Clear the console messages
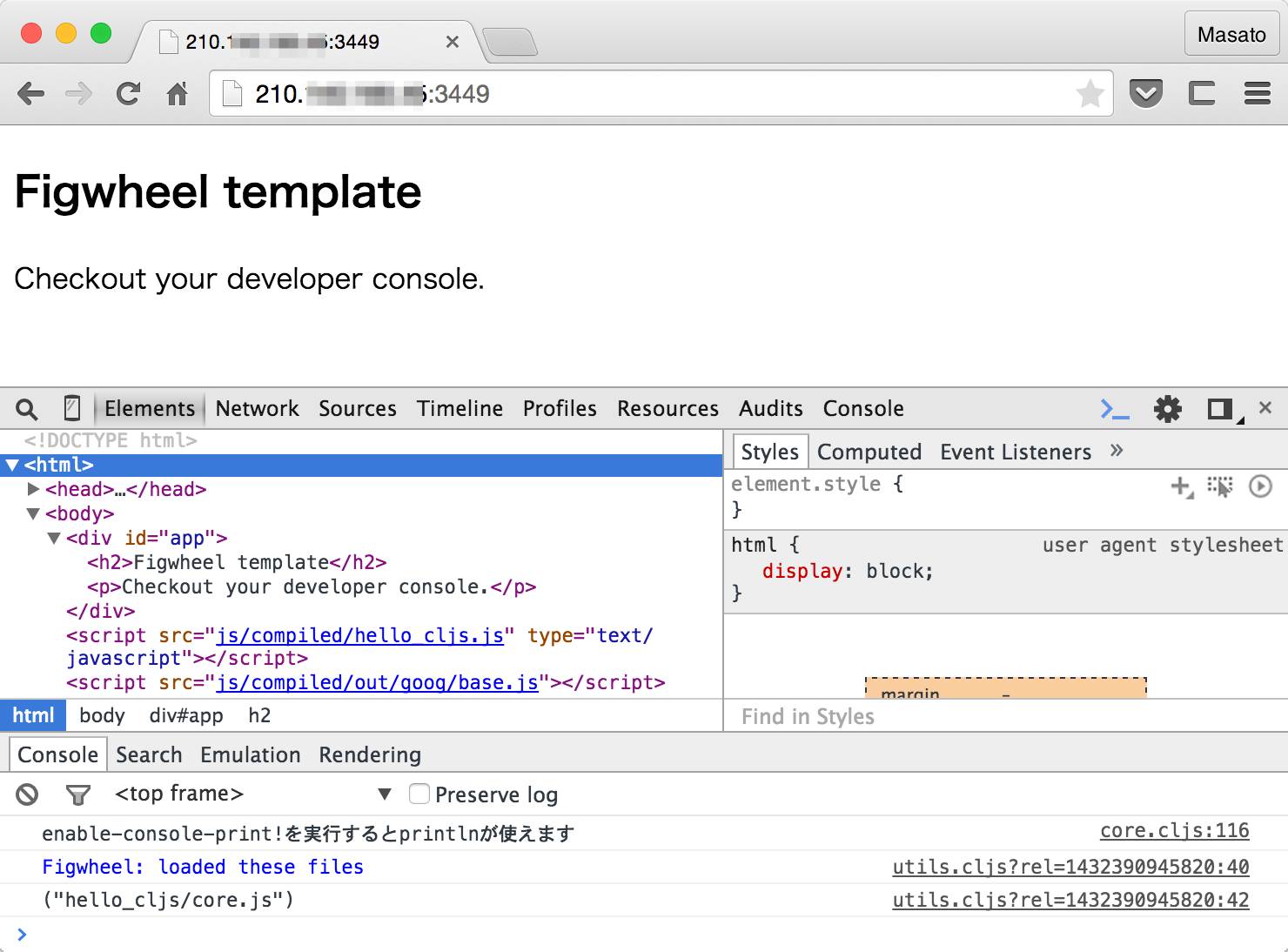 [x=27, y=794]
